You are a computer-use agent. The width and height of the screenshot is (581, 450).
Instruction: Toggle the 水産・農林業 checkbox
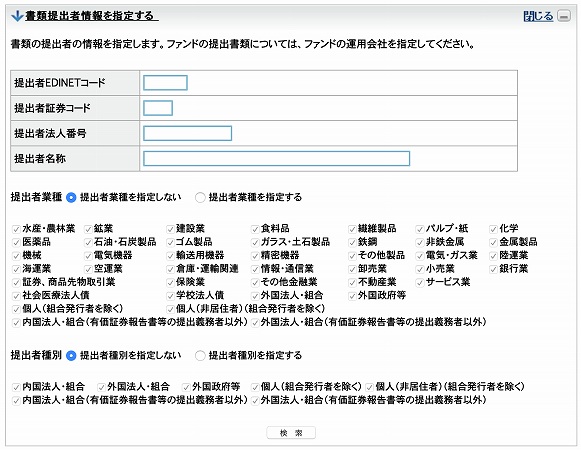pos(16,229)
